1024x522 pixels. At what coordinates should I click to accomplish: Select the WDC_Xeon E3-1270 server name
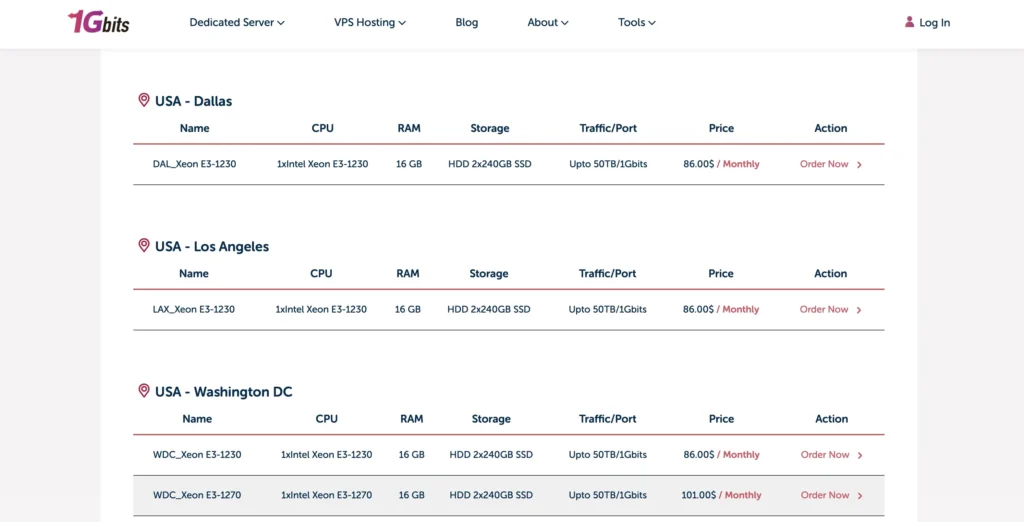click(x=197, y=495)
